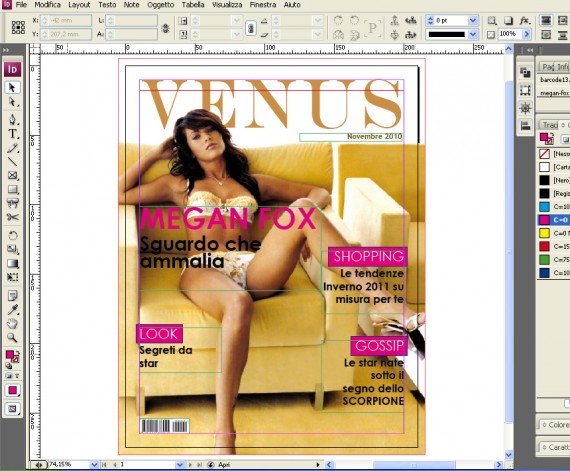Viewport: 570px width, 471px height.
Task: Click the reference point locator grid
Action: point(18,27)
